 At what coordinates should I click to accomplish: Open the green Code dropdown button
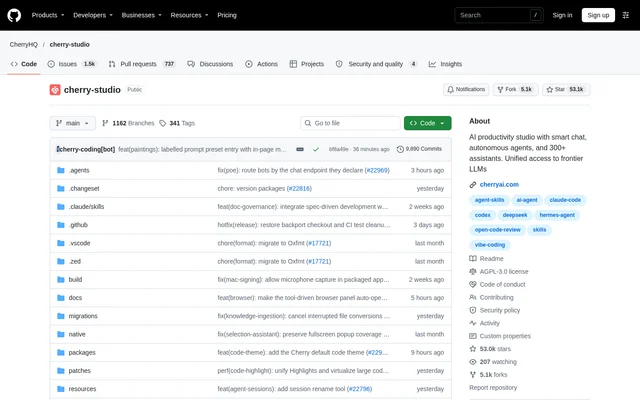427,123
